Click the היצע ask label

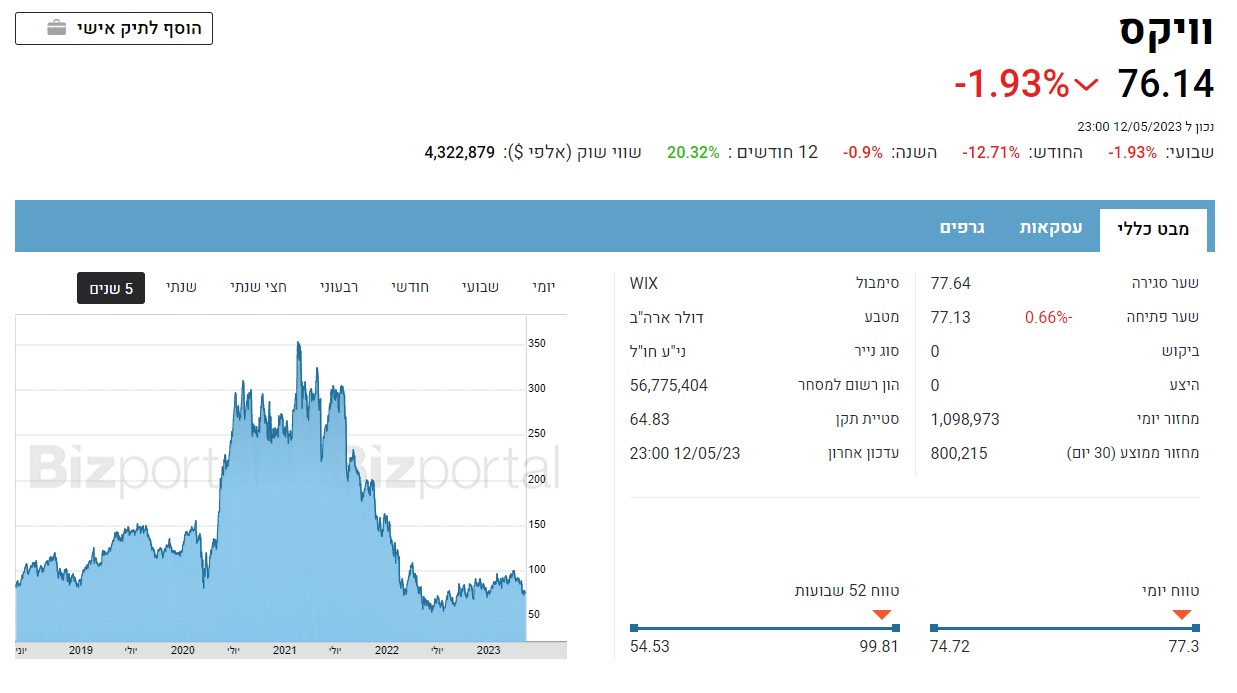point(1183,385)
